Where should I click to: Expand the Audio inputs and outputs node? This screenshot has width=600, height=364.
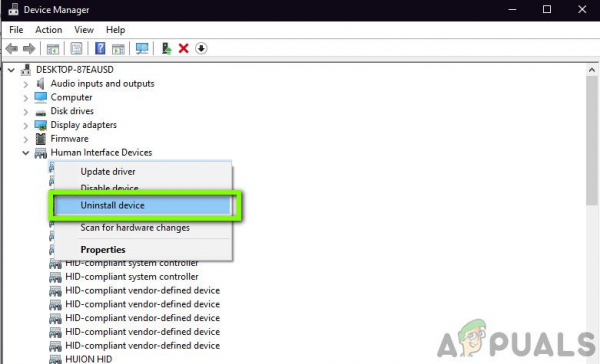[26, 84]
